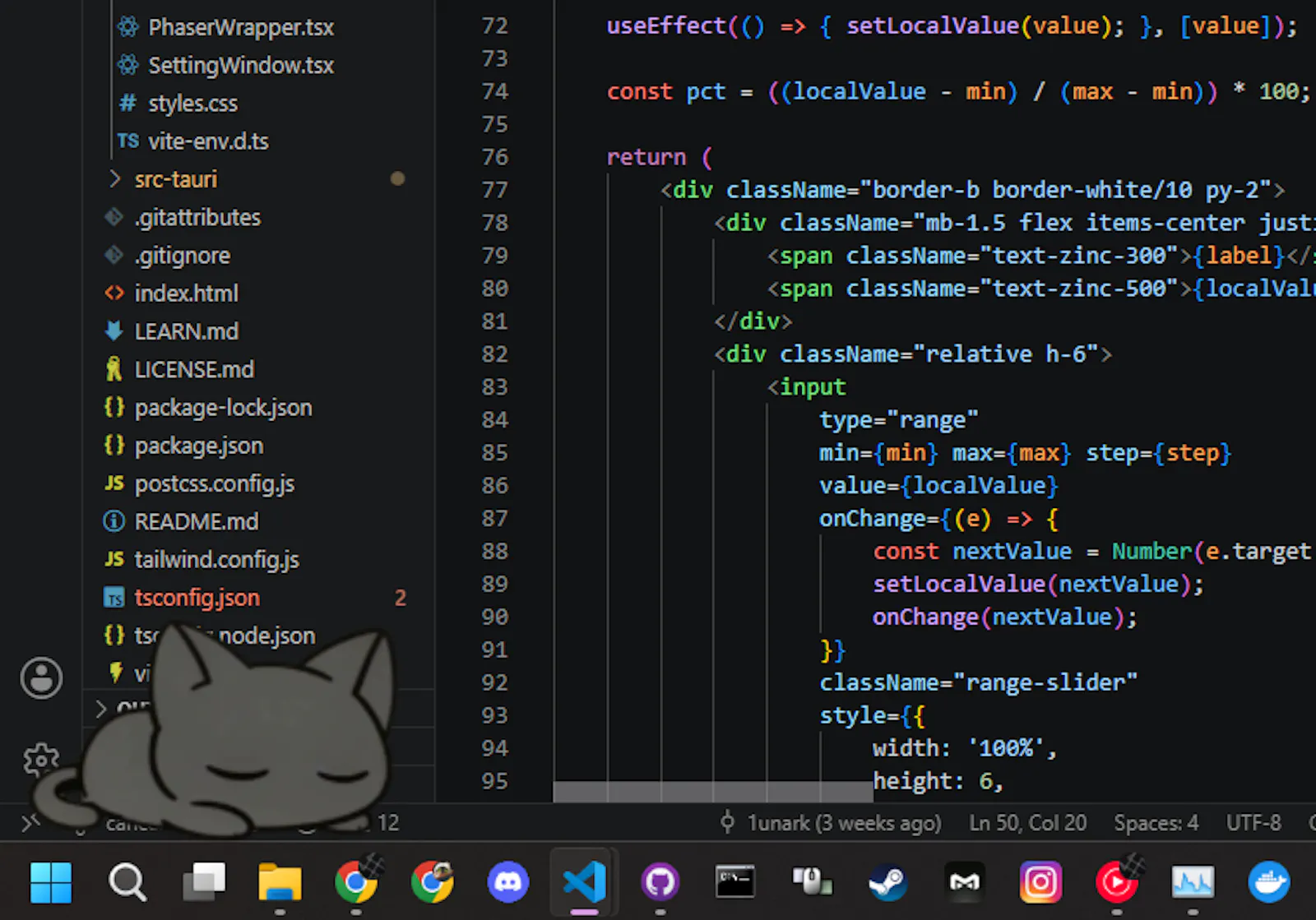Open Docker Desktop from the taskbar
The width and height of the screenshot is (1316, 920).
click(1269, 882)
